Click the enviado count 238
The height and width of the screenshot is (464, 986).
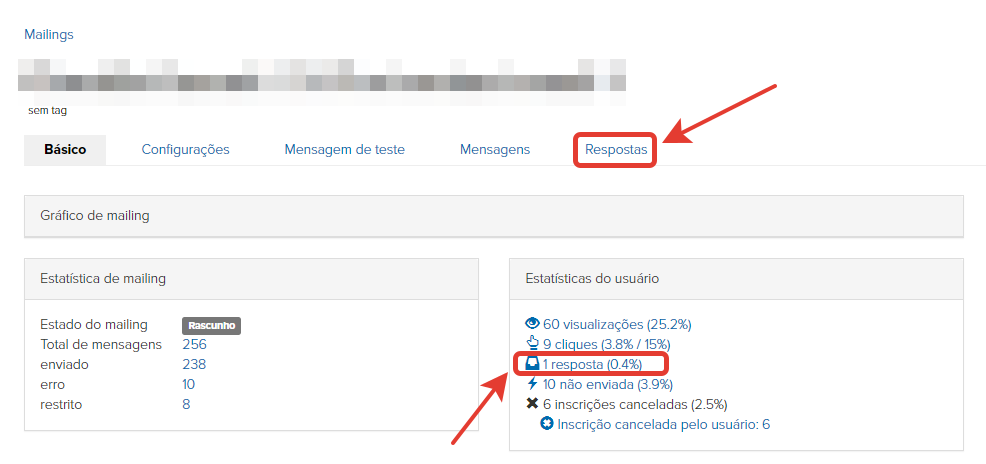(x=194, y=365)
